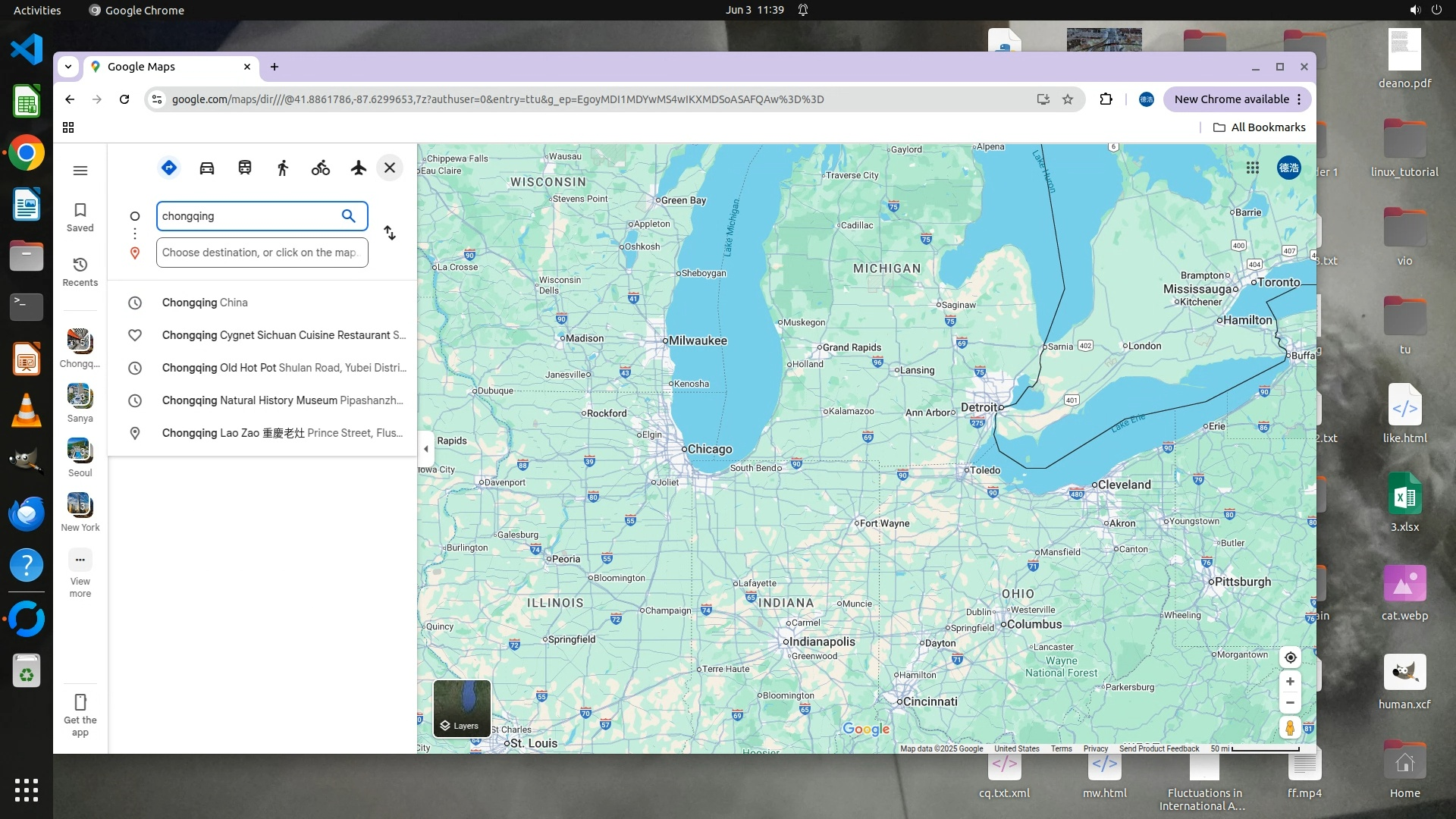The image size is (1456, 819).
Task: Choose Chongqing Natural History Museum suggestion
Action: tap(282, 400)
